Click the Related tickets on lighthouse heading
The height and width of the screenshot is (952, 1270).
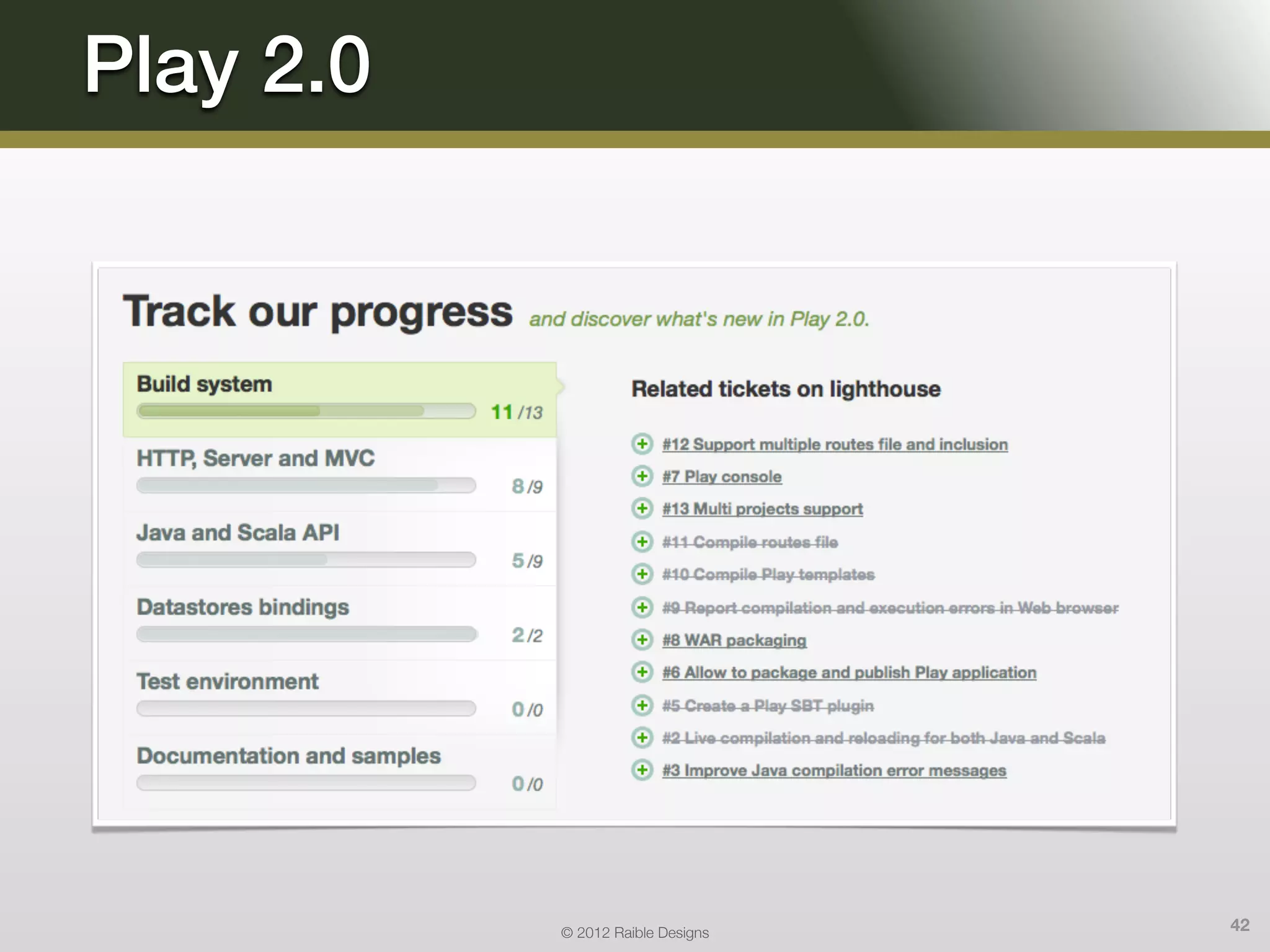786,389
